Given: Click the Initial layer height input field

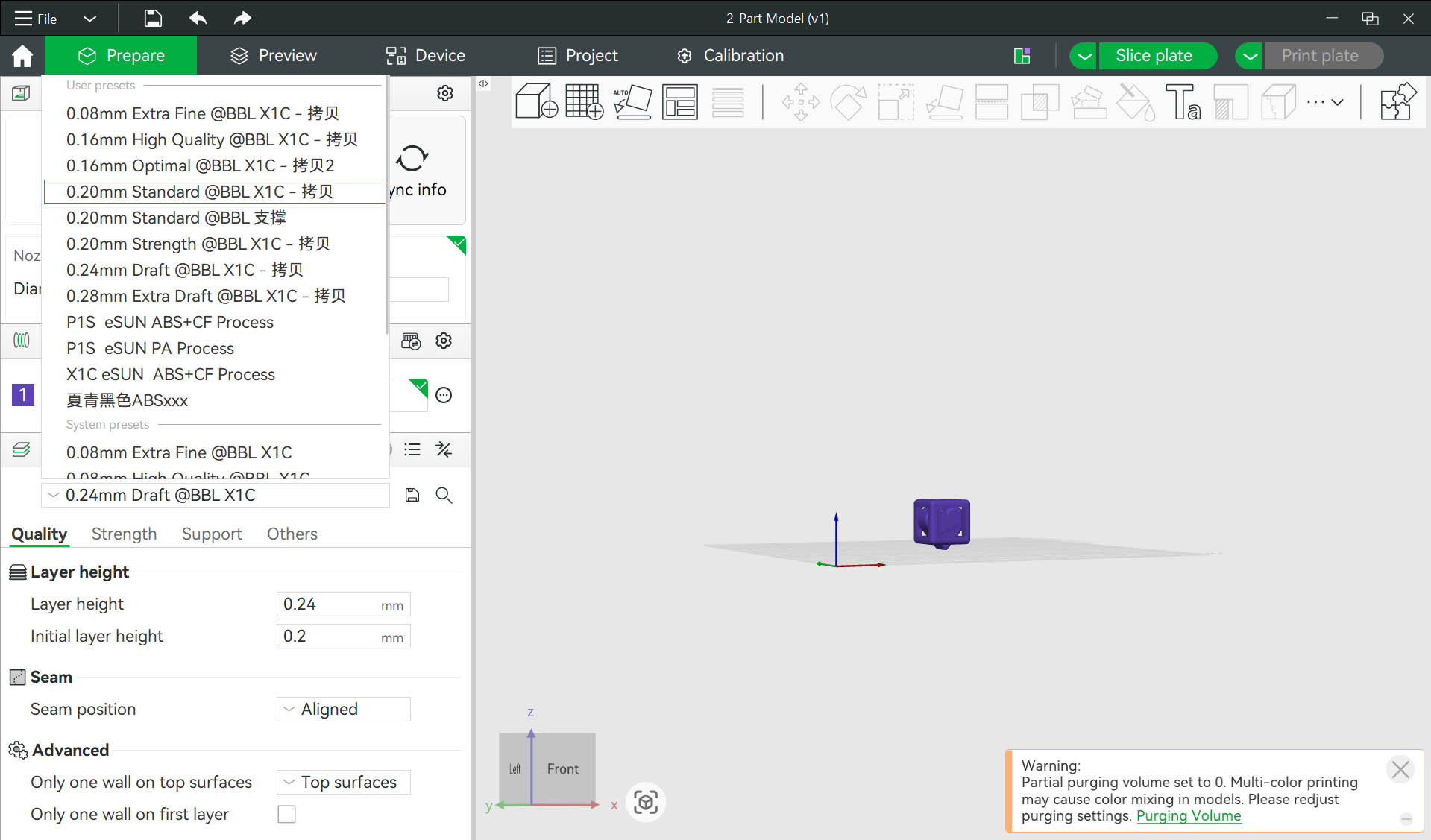Looking at the screenshot, I should (x=343, y=636).
